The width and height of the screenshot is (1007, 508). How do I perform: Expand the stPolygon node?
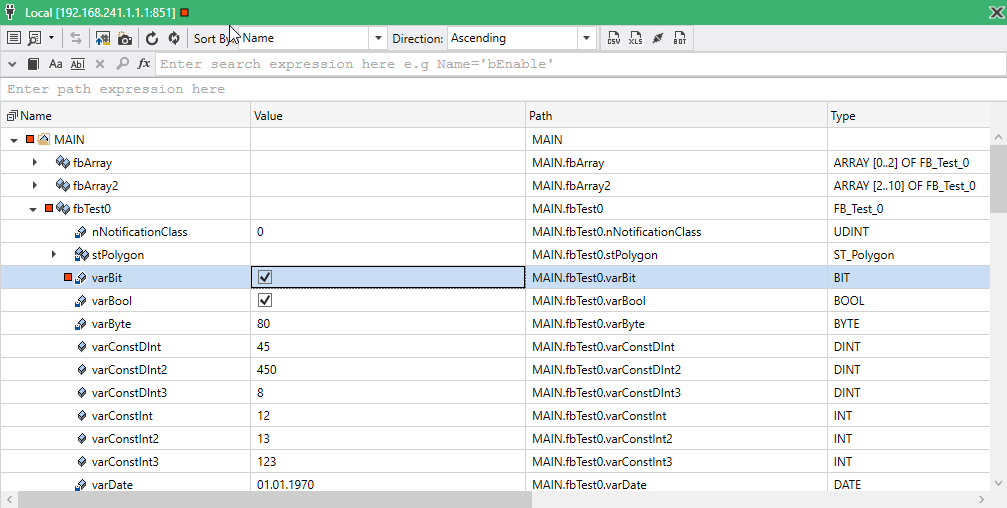point(54,254)
